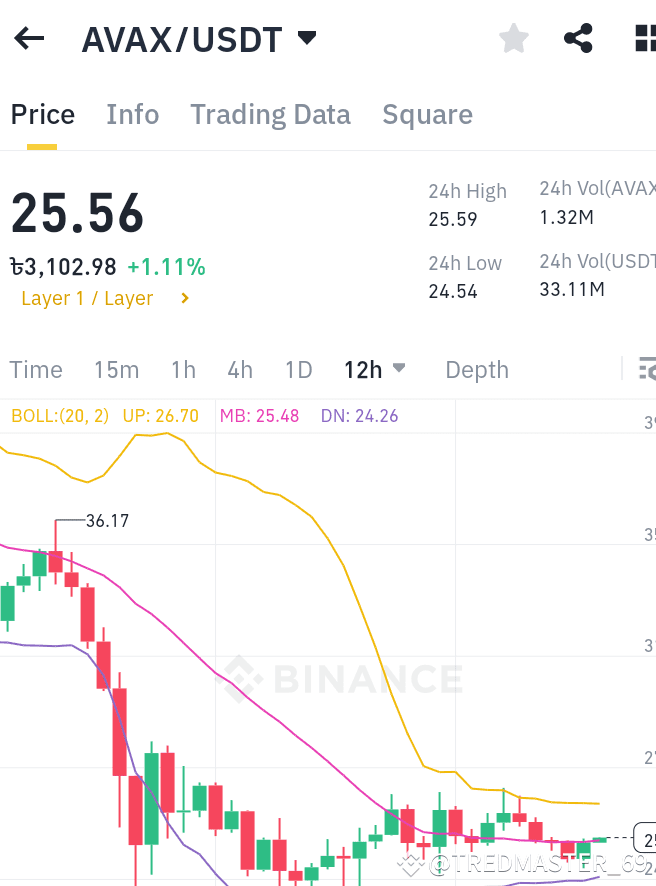Open the Square section
Viewport: 656px width, 886px height.
click(x=427, y=114)
